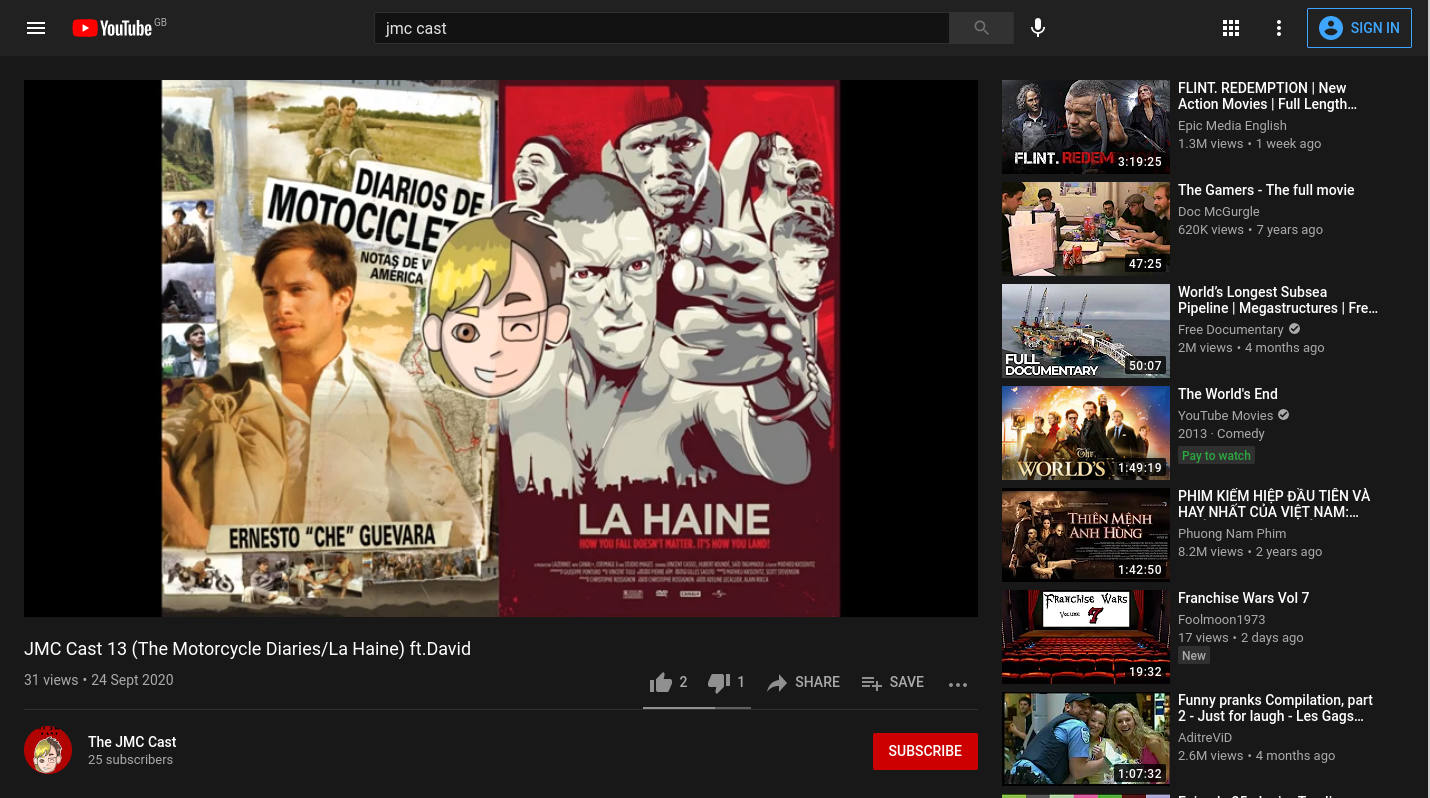Visit Phuong Nam Phim channel

point(1232,534)
